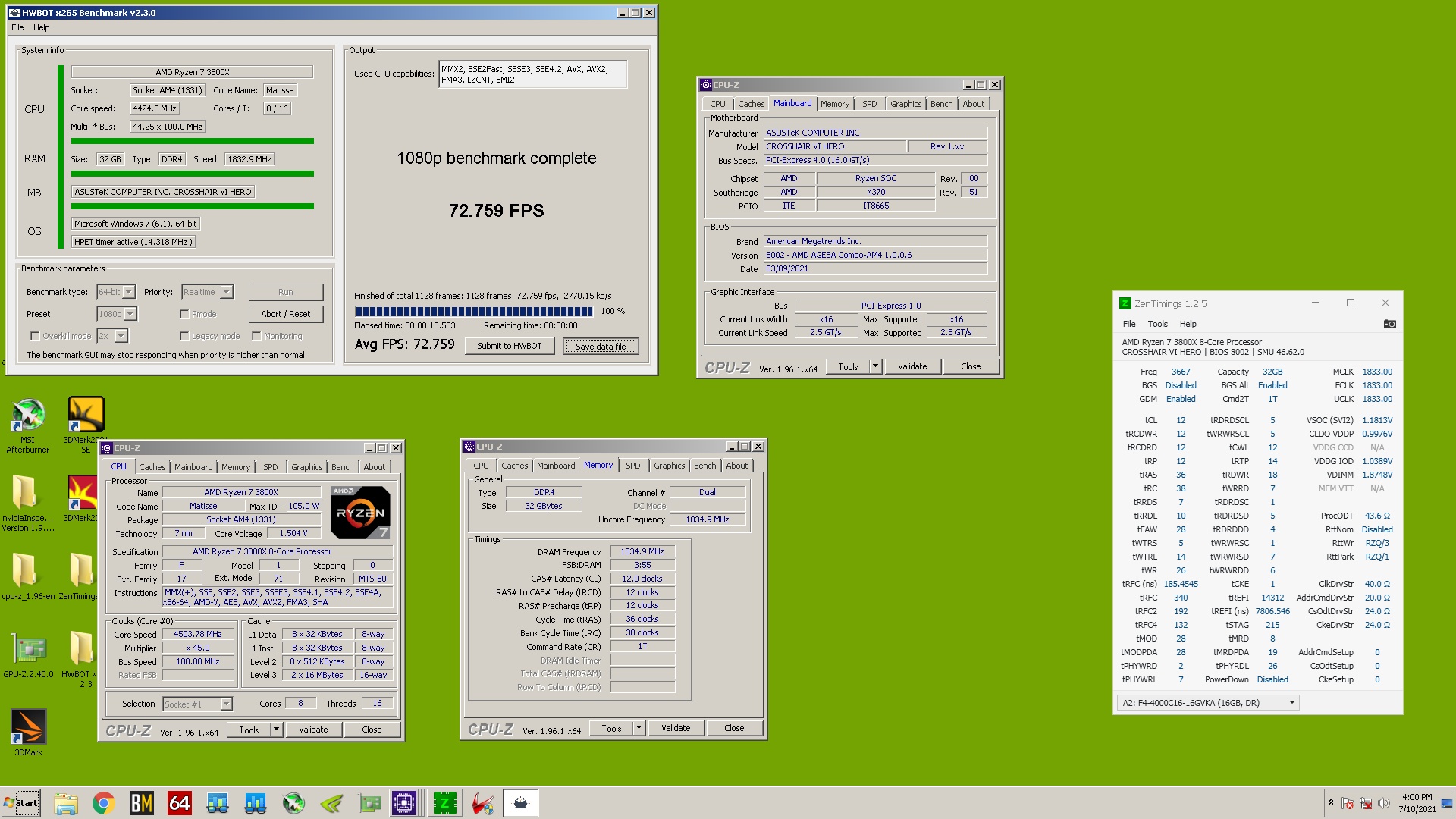Viewport: 1456px width, 819px height.
Task: Open the AIDA64 taskbar icon
Action: (180, 803)
